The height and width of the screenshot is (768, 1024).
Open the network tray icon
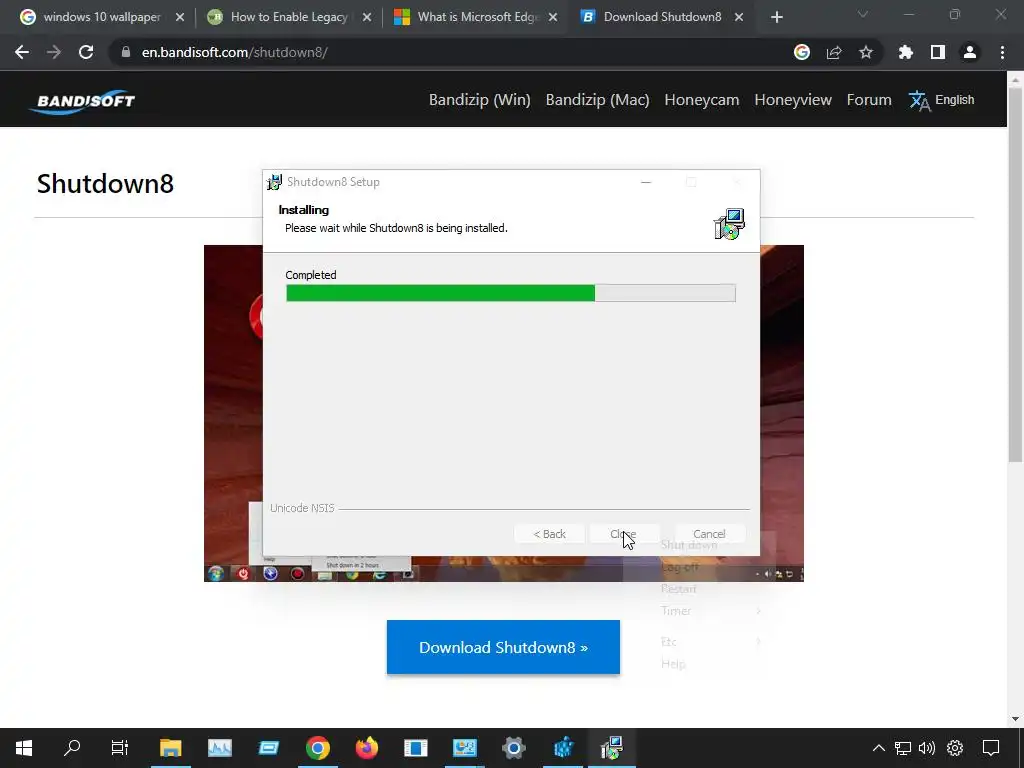(x=903, y=748)
